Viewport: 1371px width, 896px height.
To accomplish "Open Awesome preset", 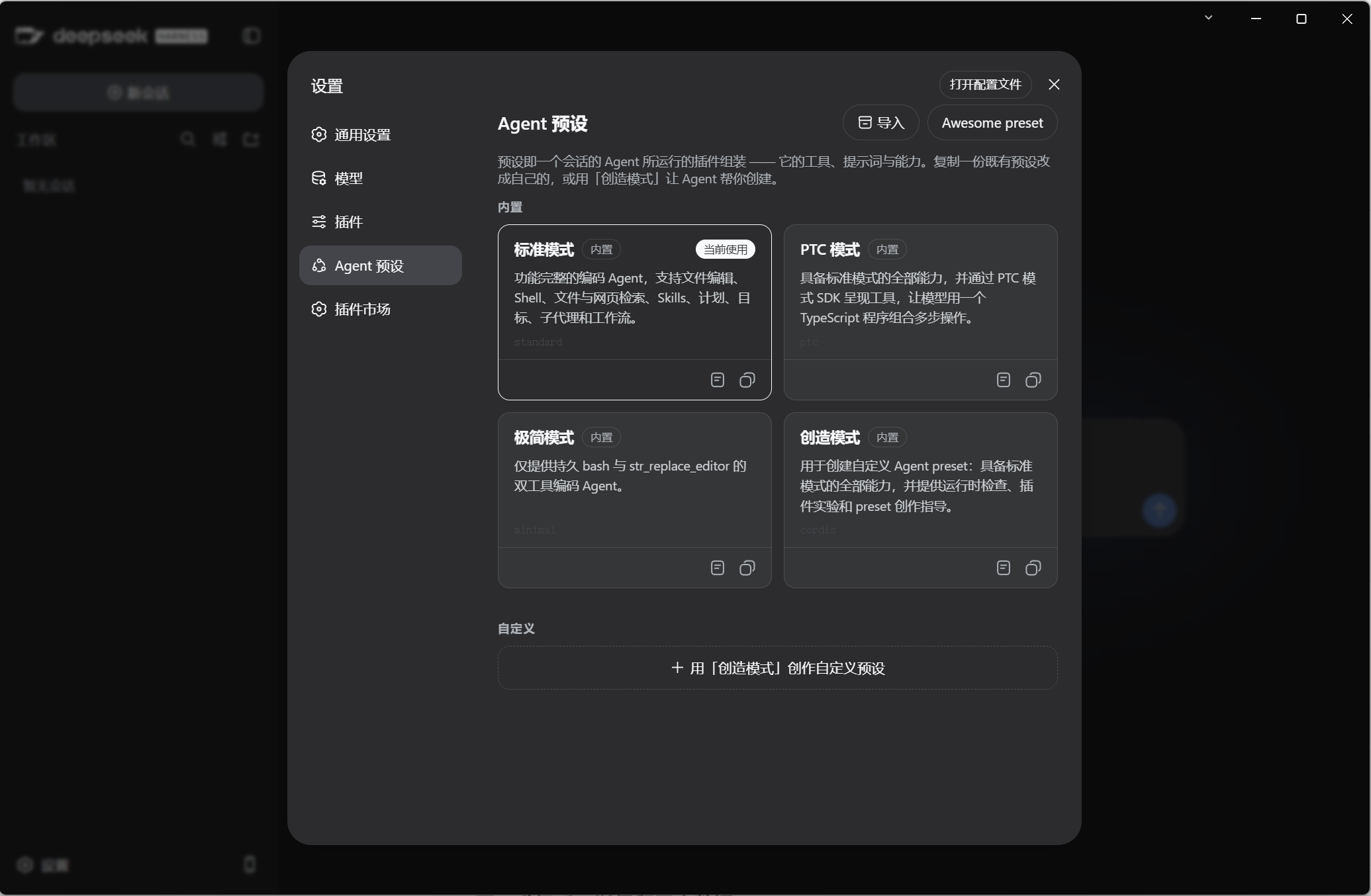I will [x=992, y=122].
